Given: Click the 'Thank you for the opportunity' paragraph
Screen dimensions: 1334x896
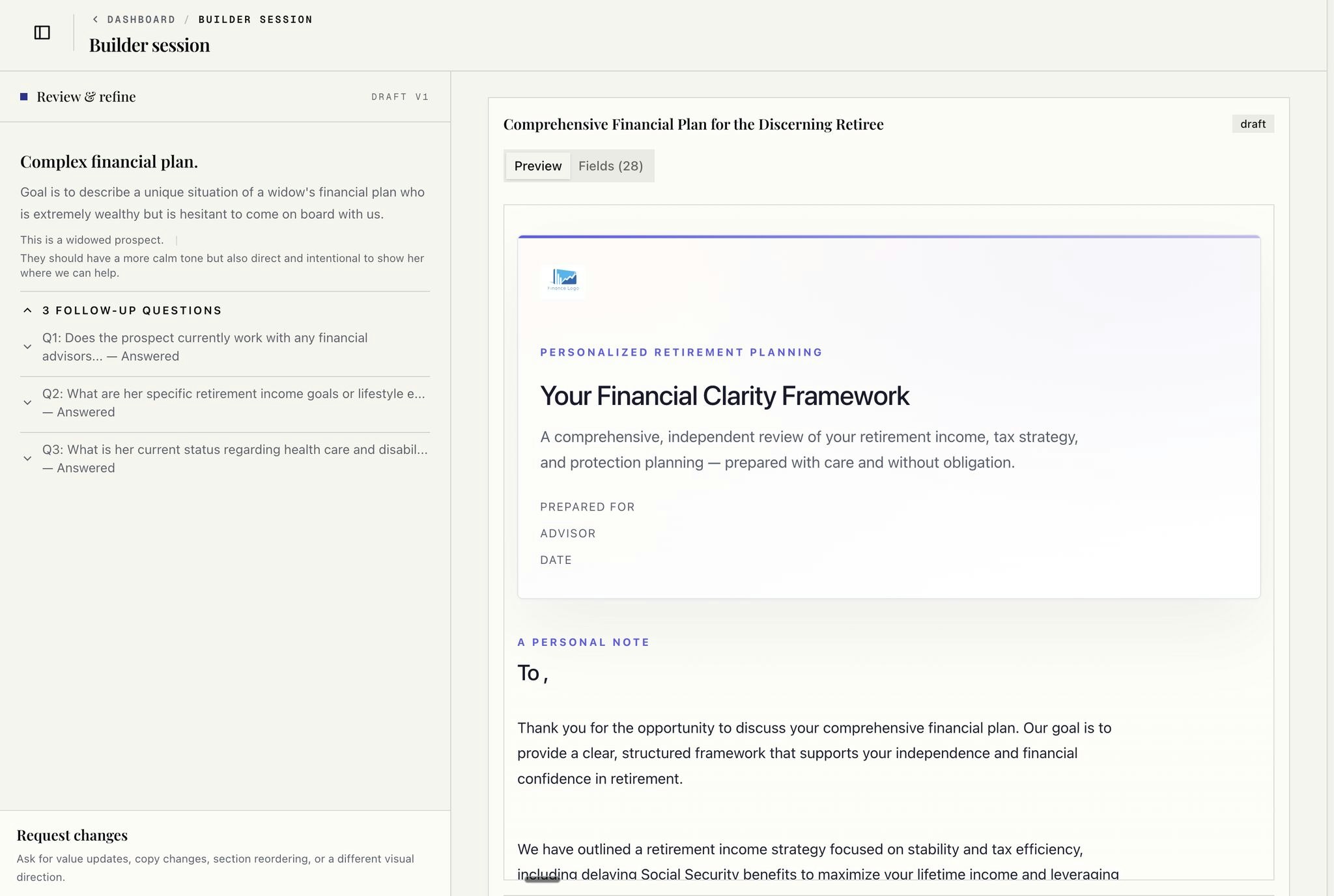Looking at the screenshot, I should pyautogui.click(x=814, y=753).
